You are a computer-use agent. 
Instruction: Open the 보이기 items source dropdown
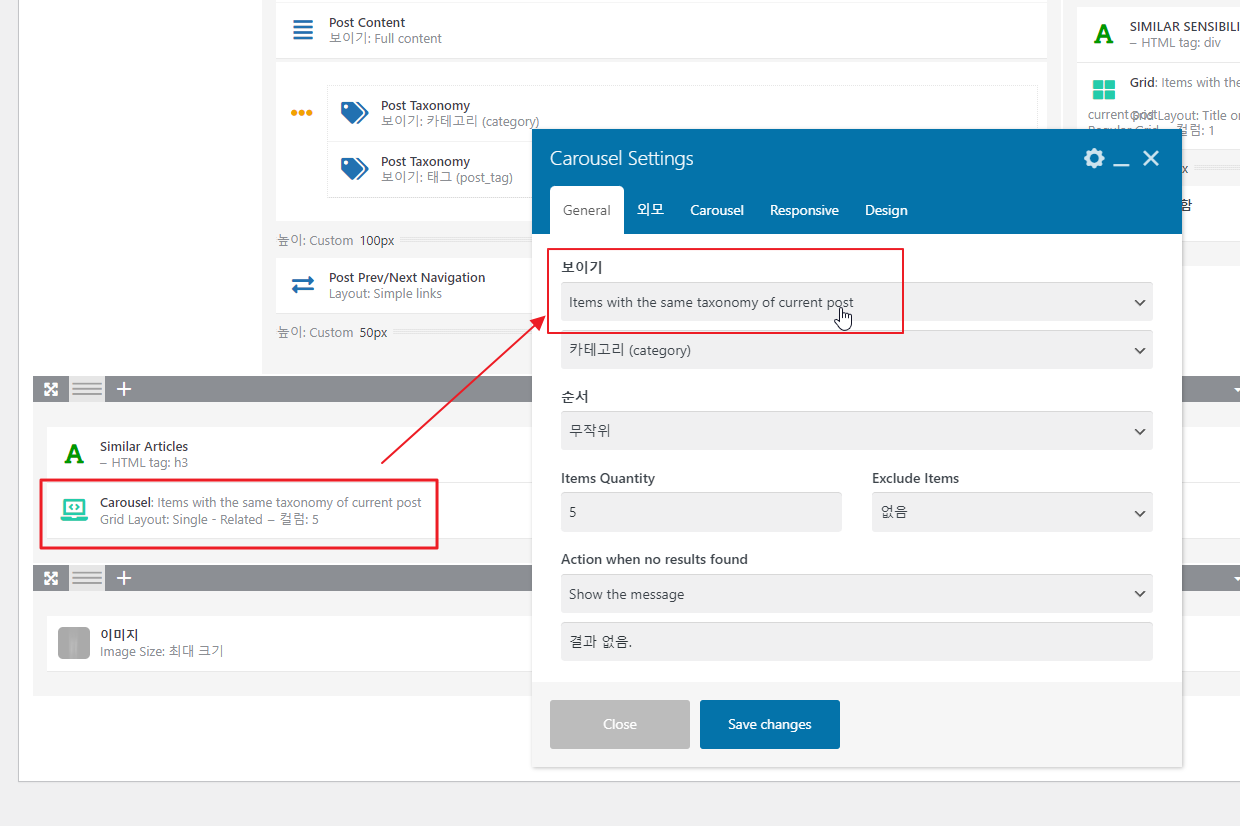(x=857, y=302)
